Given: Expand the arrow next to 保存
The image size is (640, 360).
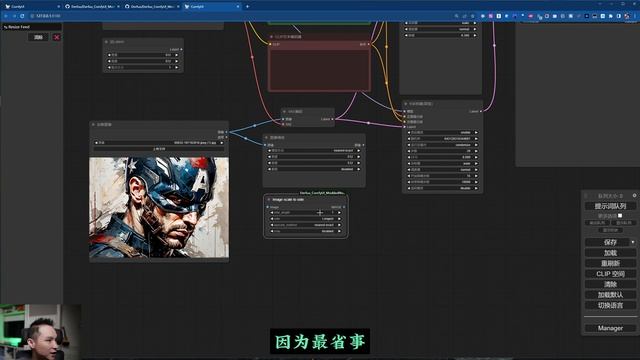Looking at the screenshot, I should [x=633, y=242].
